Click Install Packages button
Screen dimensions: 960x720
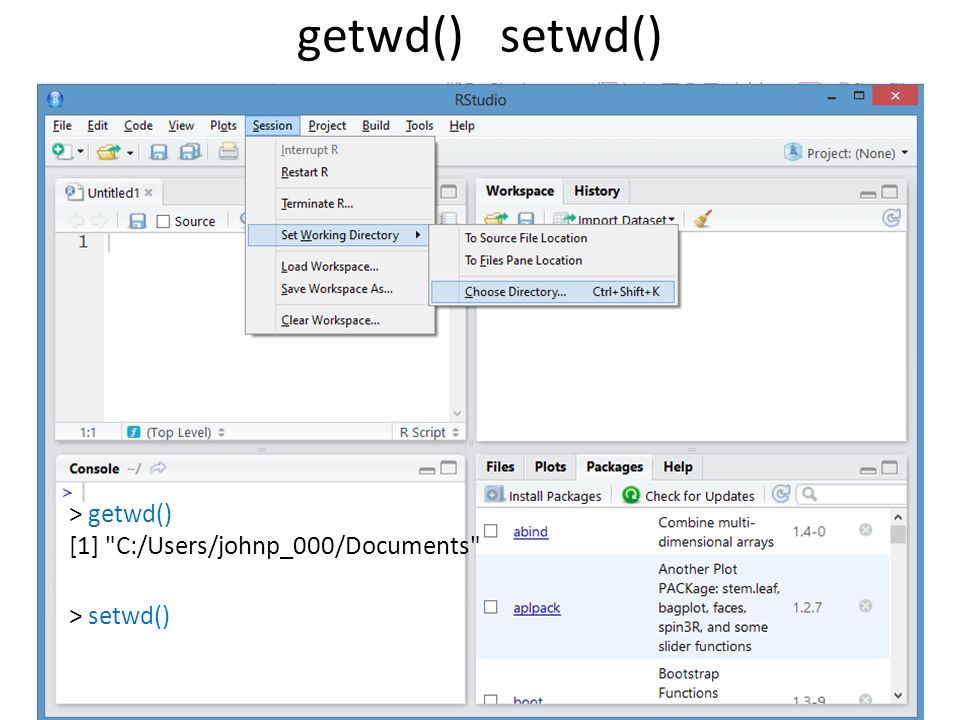pyautogui.click(x=543, y=495)
